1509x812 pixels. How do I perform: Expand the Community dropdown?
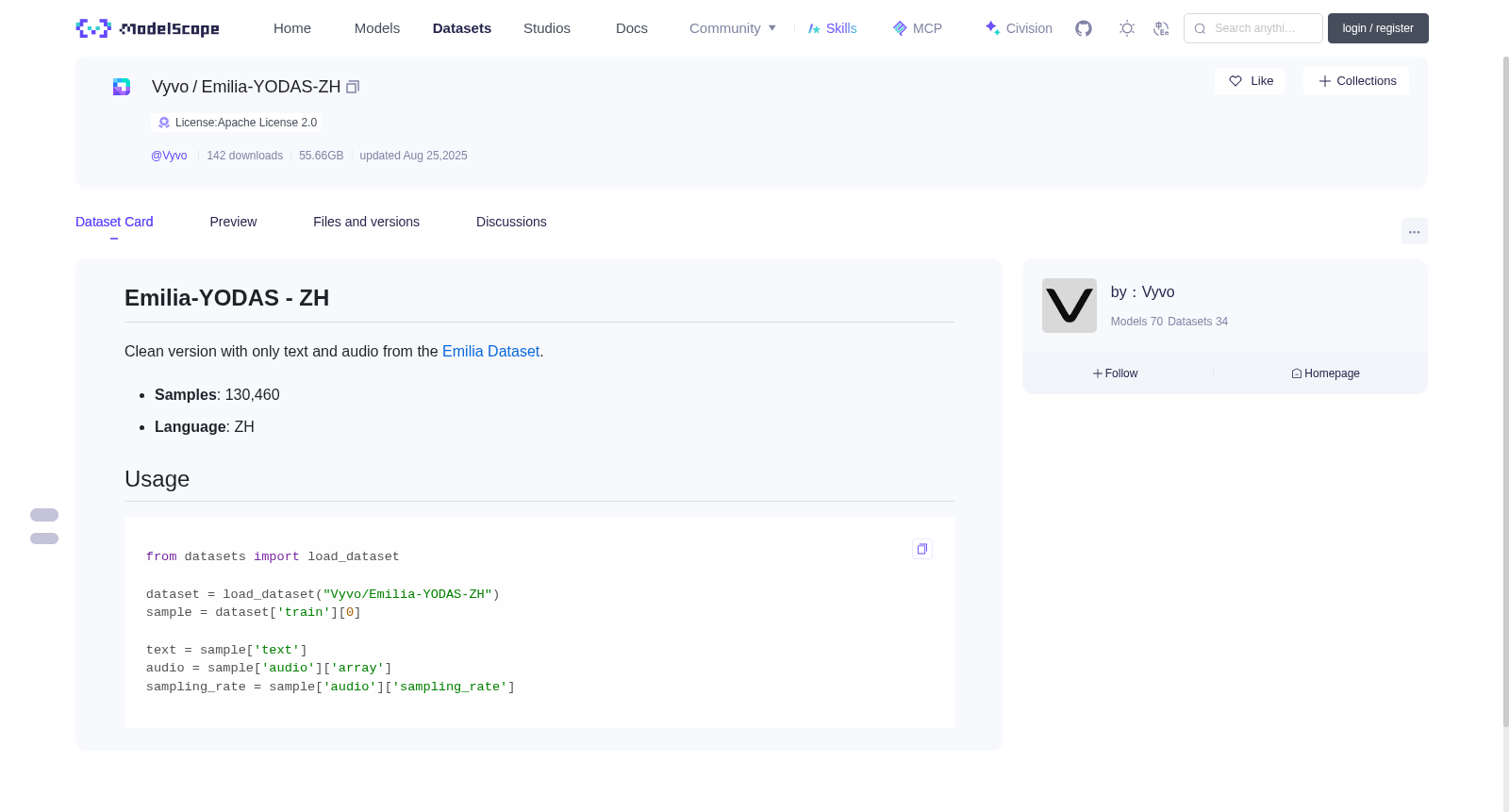click(x=733, y=28)
